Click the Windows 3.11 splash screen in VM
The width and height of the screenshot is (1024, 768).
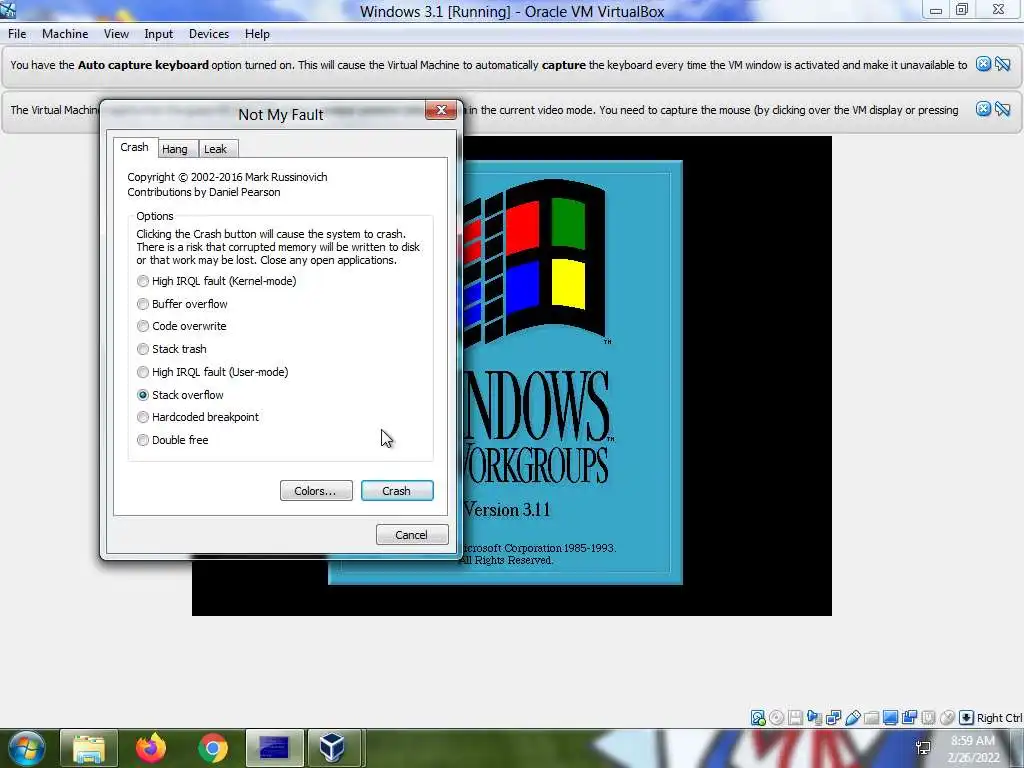[571, 372]
